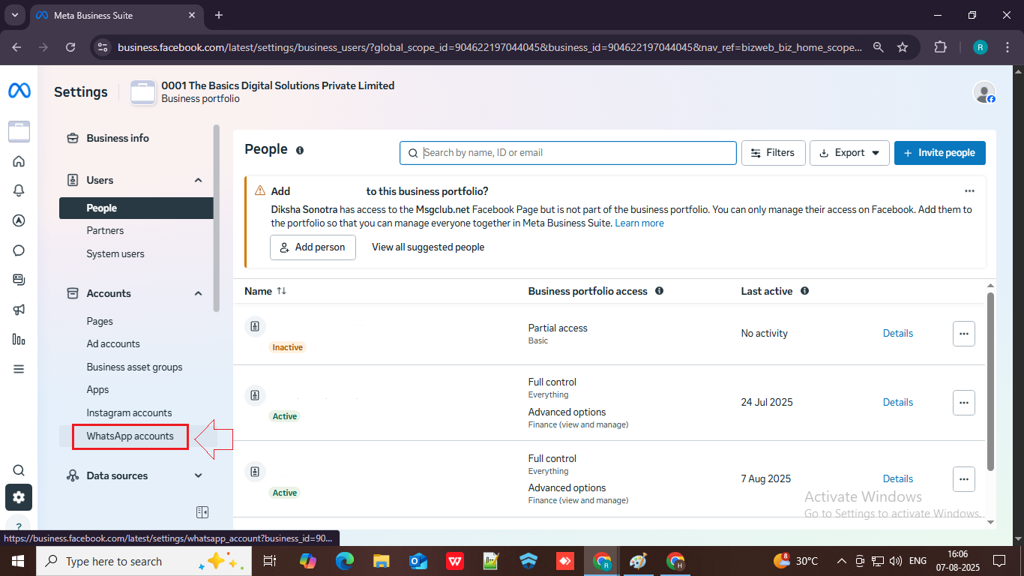Open Business info settings
Screen dimensions: 1024x576
point(118,138)
